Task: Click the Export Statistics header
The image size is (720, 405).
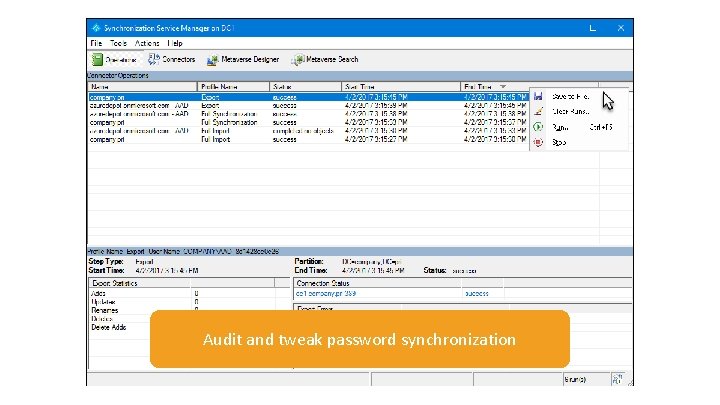Action: pyautogui.click(x=140, y=283)
